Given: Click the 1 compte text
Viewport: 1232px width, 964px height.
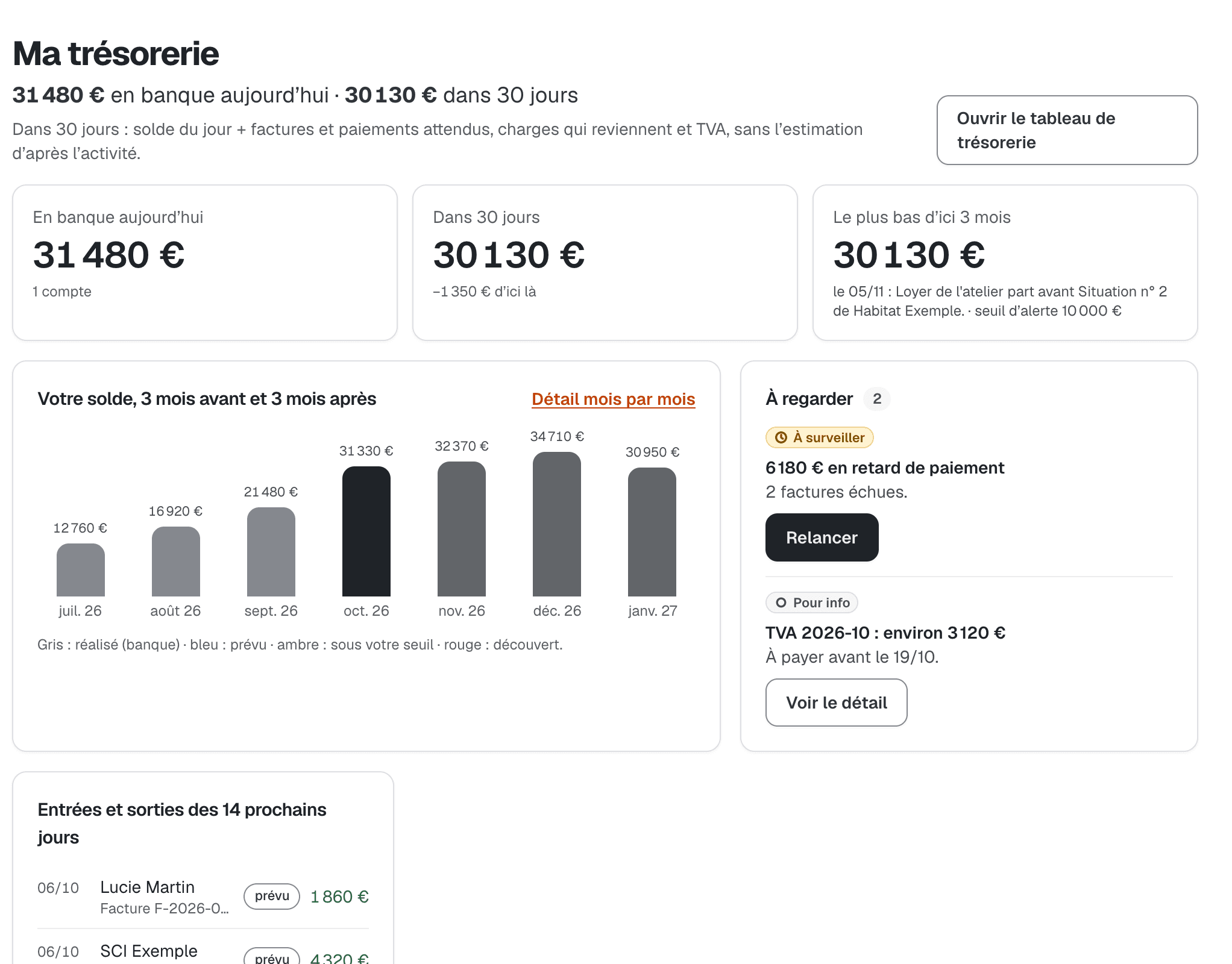Looking at the screenshot, I should click(62, 292).
